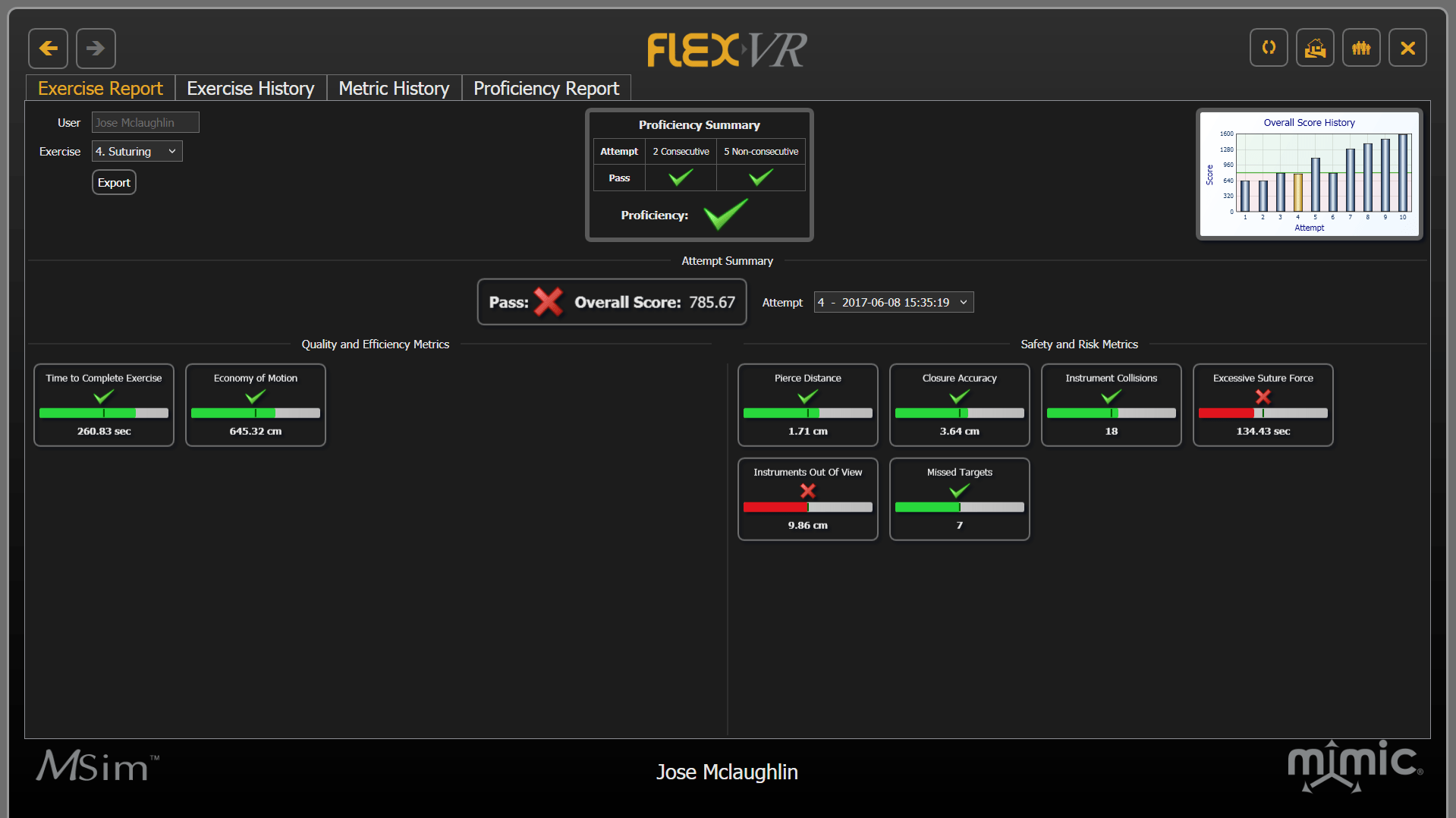Click the Economy of Motion title
The width and height of the screenshot is (1456, 818).
(x=256, y=378)
